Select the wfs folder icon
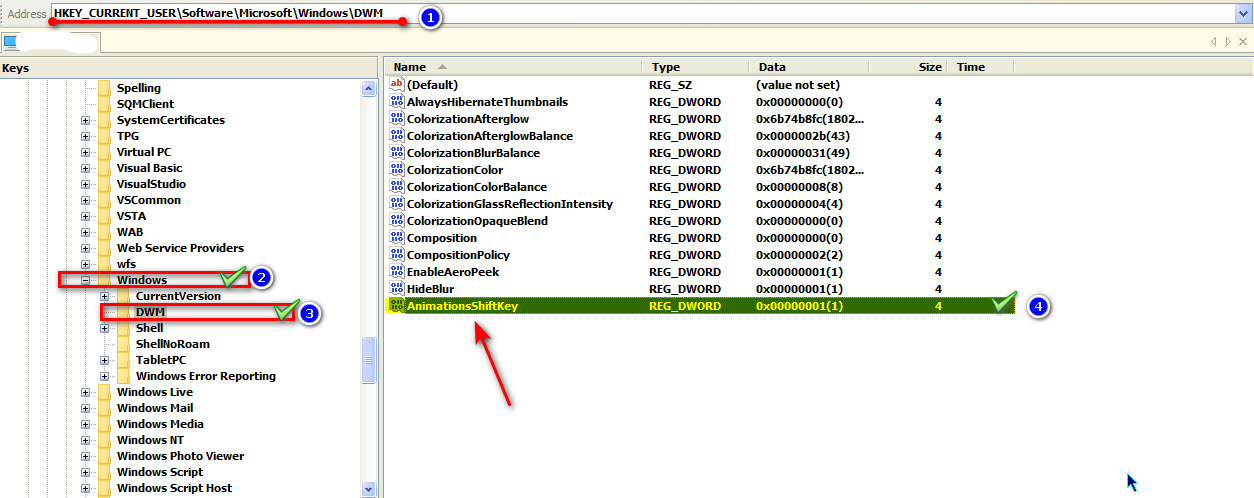This screenshot has height=498, width=1254. [105, 264]
